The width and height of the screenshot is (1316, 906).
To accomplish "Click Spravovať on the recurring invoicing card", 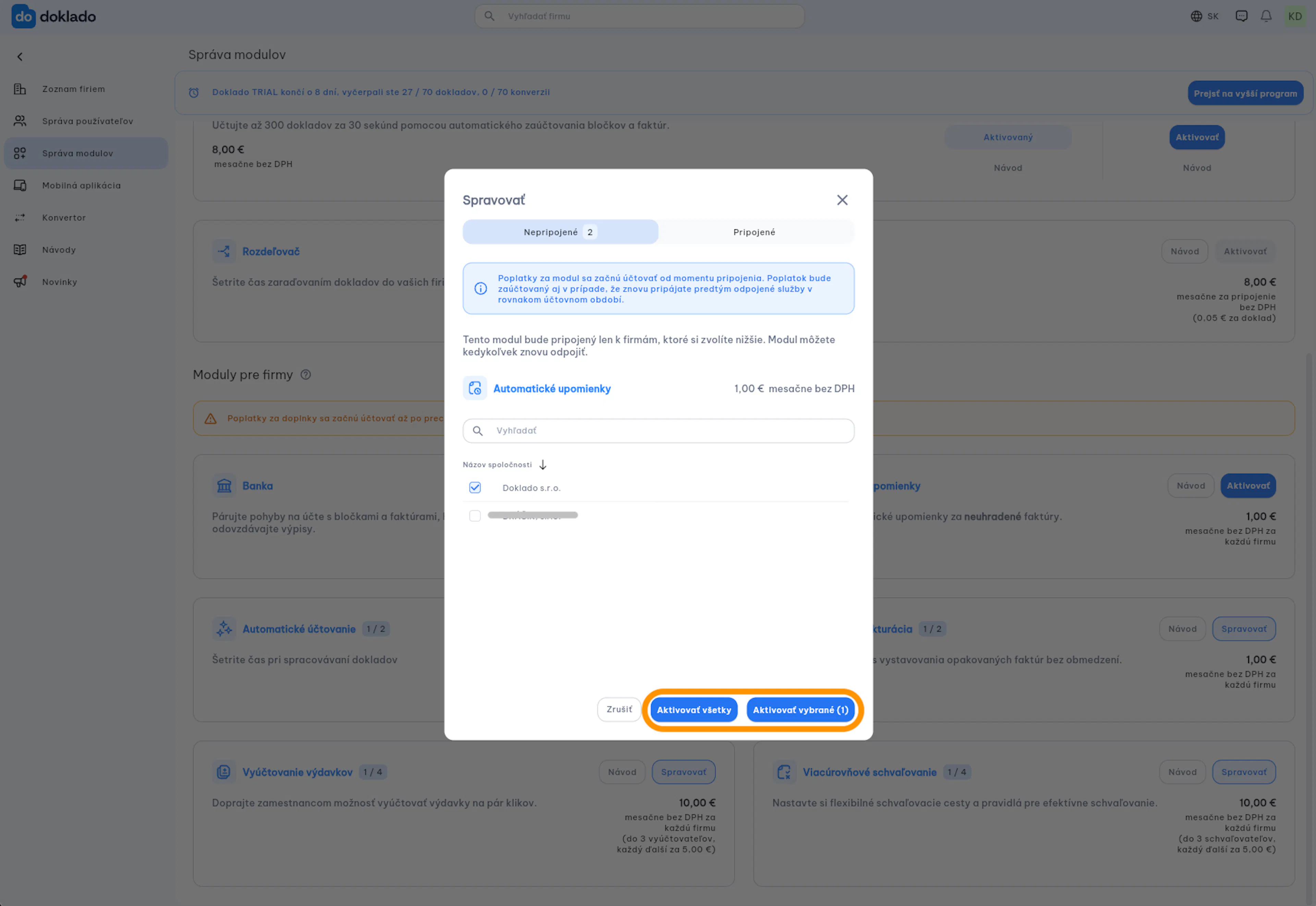I will 1243,629.
